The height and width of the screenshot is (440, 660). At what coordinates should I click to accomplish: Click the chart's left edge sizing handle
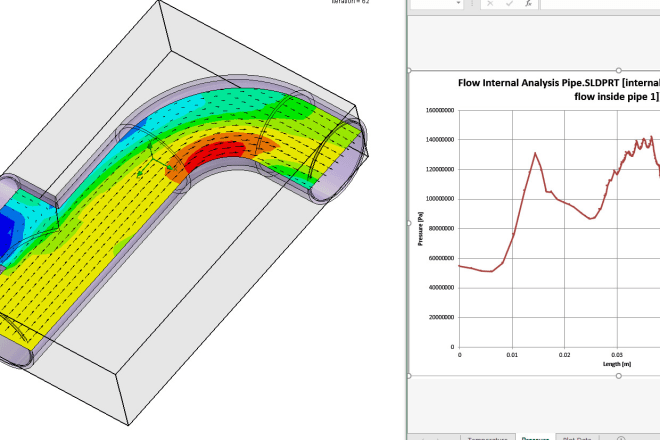click(x=409, y=223)
